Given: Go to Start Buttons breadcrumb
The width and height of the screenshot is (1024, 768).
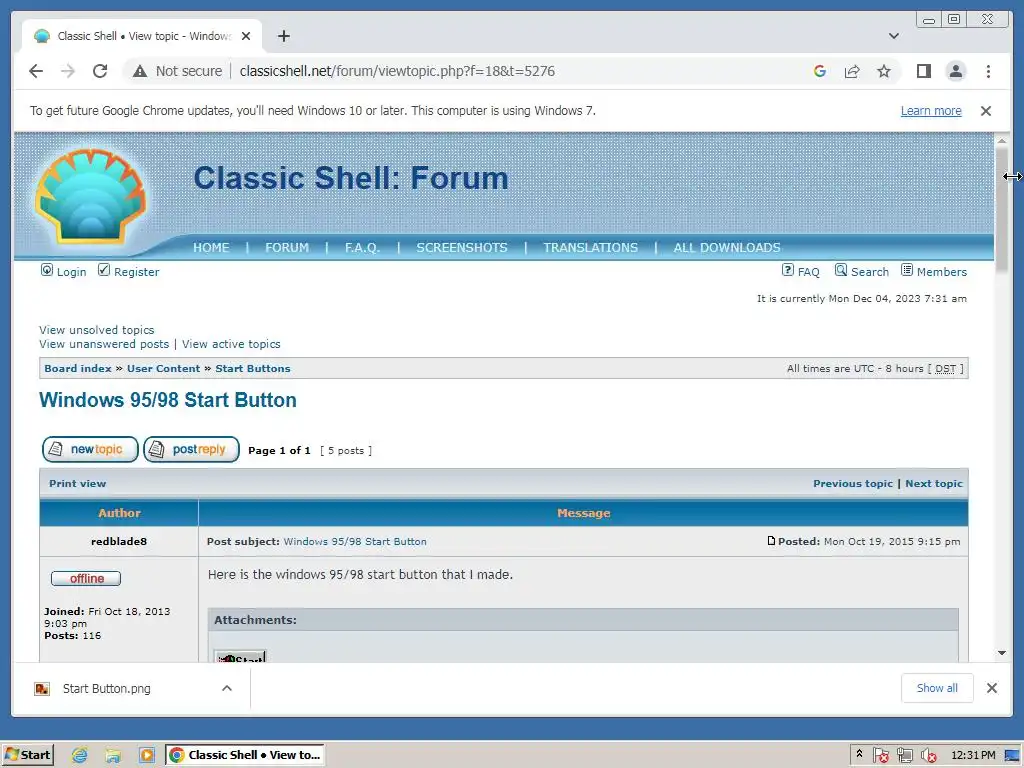Looking at the screenshot, I should [x=253, y=368].
